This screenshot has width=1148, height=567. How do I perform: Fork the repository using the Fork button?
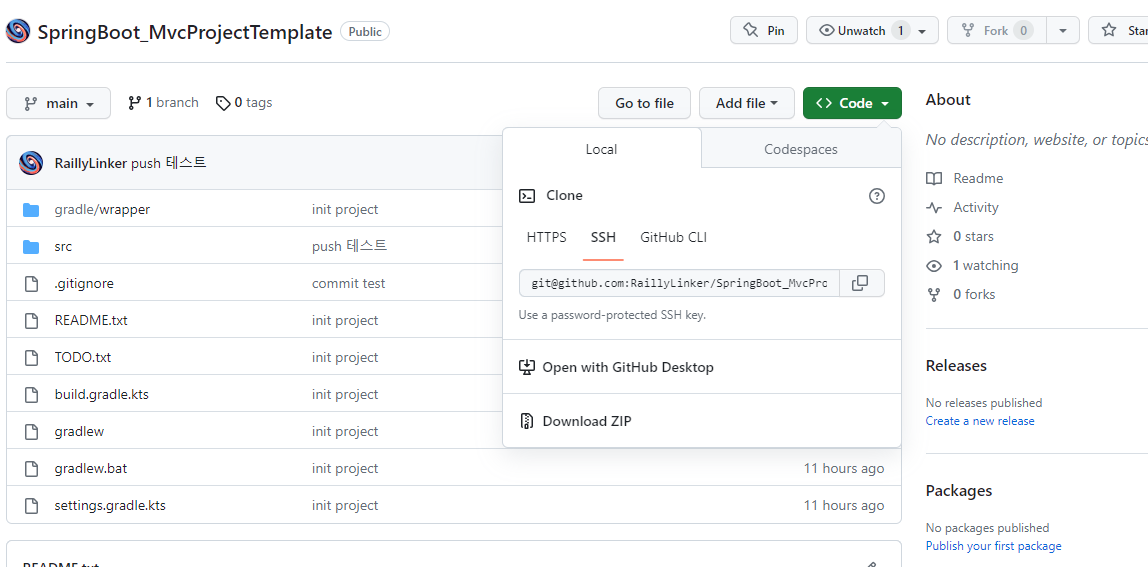[996, 31]
